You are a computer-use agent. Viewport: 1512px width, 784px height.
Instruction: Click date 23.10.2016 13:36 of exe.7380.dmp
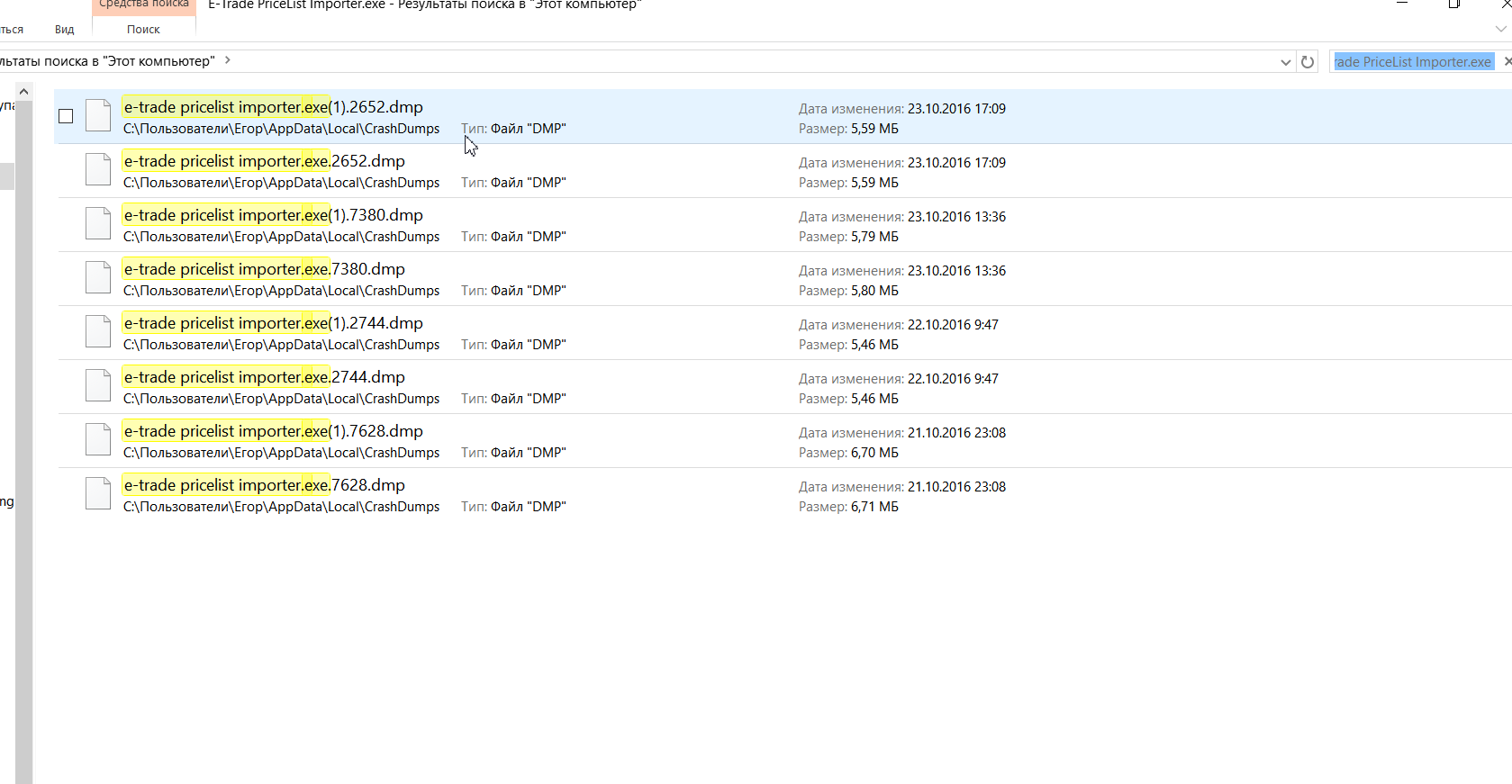[956, 271]
